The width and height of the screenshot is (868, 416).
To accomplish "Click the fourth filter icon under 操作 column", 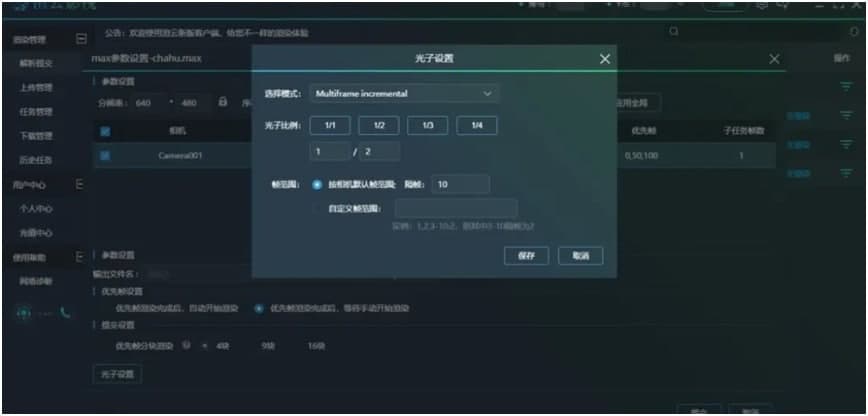I will pyautogui.click(x=846, y=173).
